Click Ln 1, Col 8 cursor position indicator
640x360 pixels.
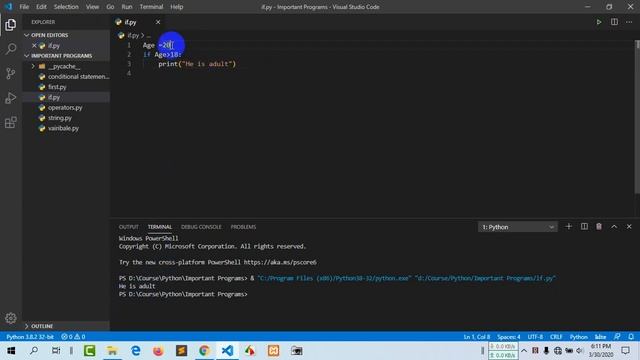476,337
